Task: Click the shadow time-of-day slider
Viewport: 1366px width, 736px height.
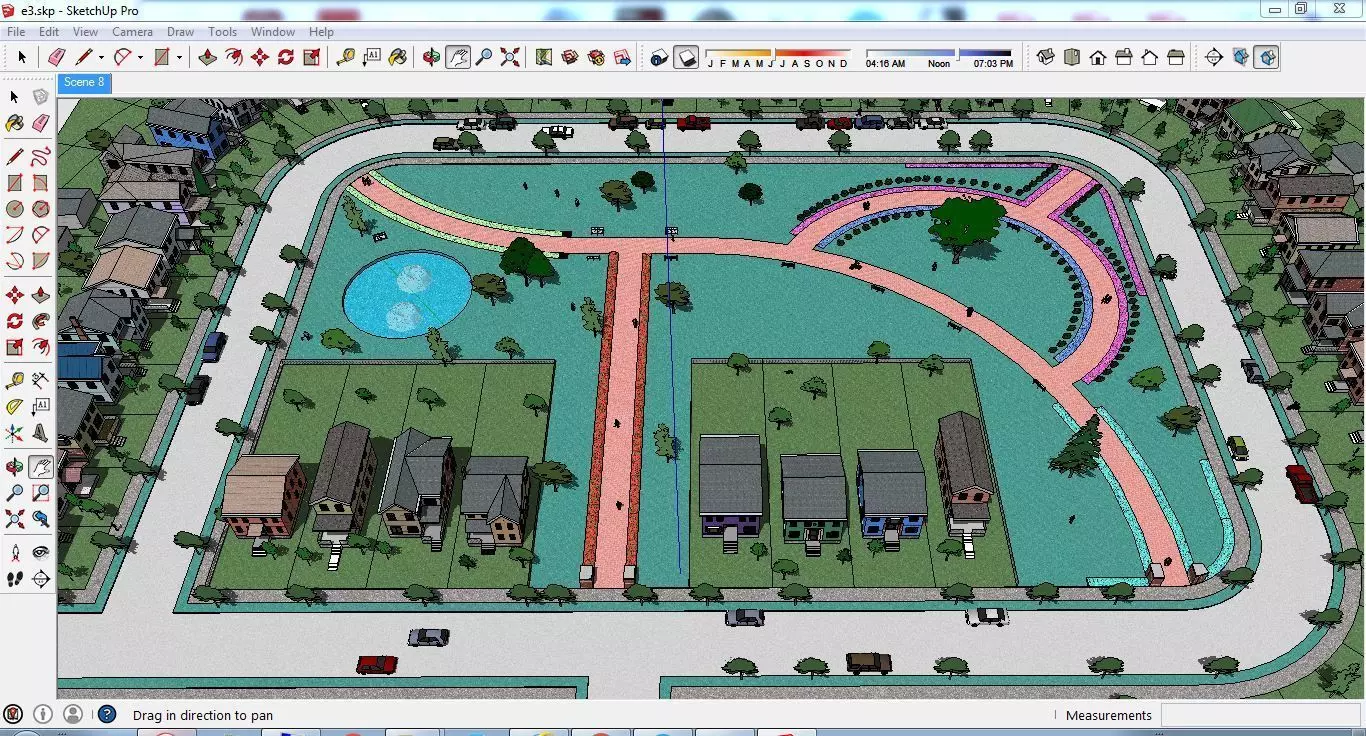Action: pos(939,53)
